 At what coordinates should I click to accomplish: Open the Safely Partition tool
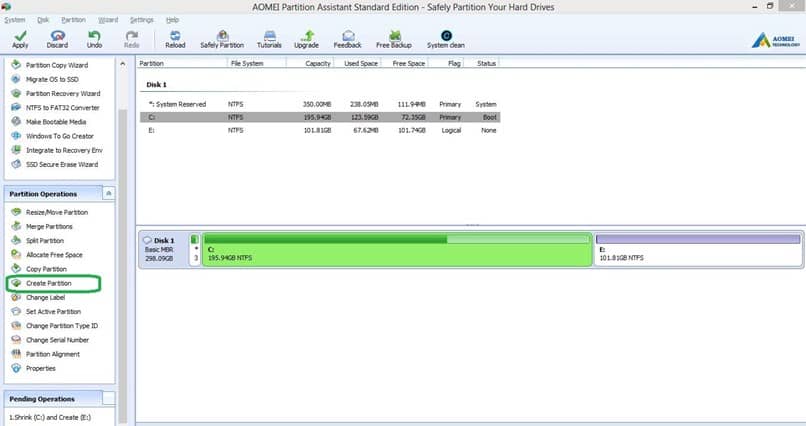(x=222, y=39)
